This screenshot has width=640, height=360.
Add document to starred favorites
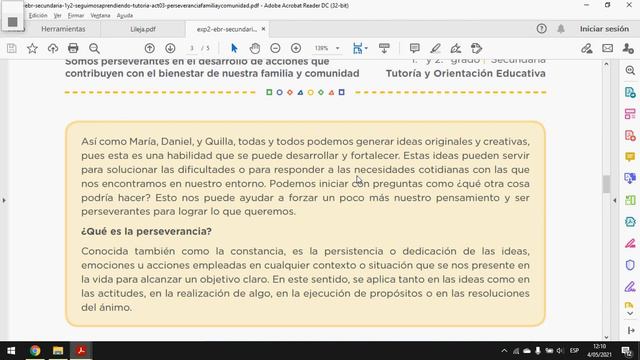coord(32,49)
